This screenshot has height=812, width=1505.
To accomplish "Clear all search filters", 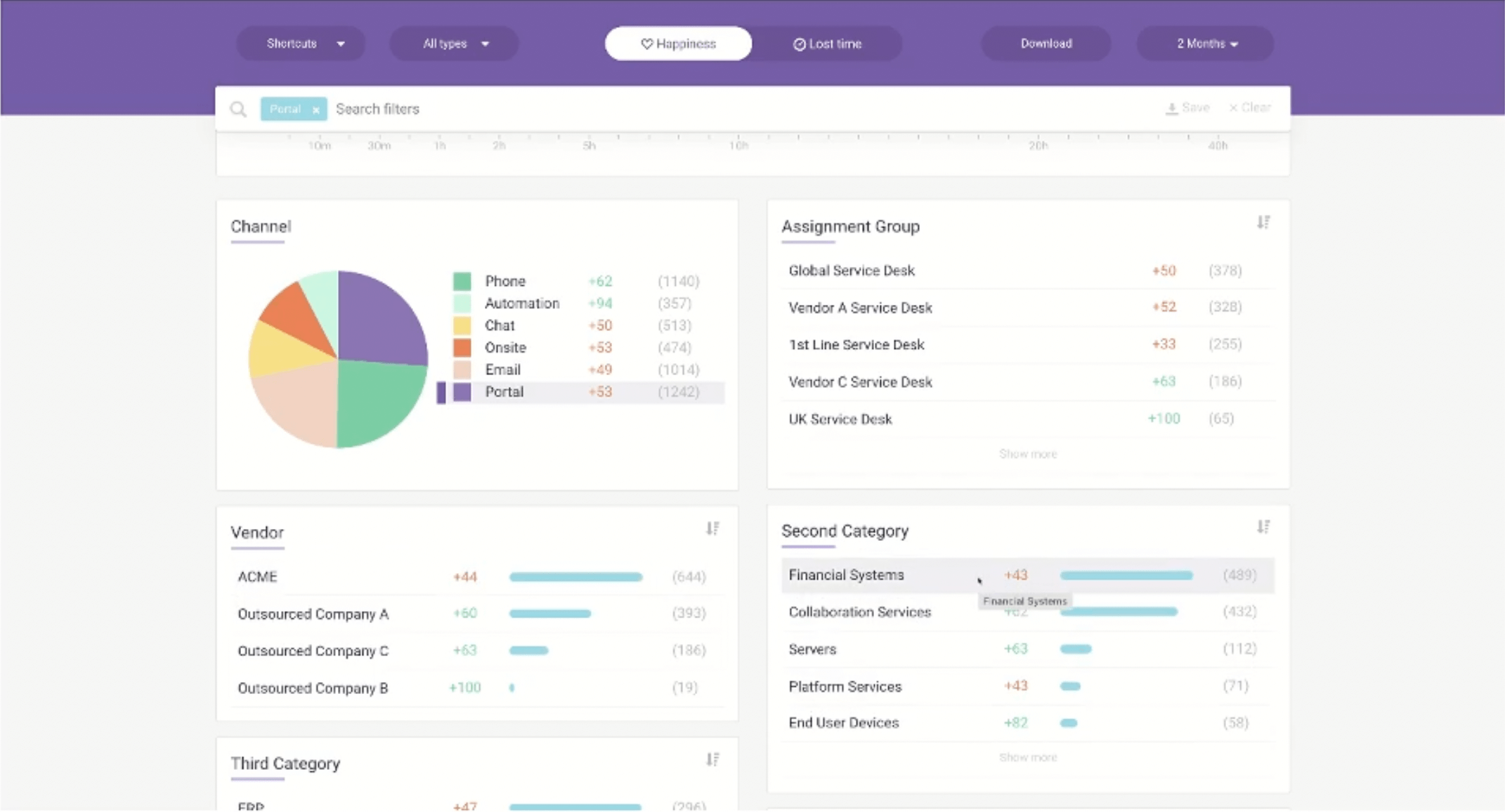I will pyautogui.click(x=1250, y=107).
